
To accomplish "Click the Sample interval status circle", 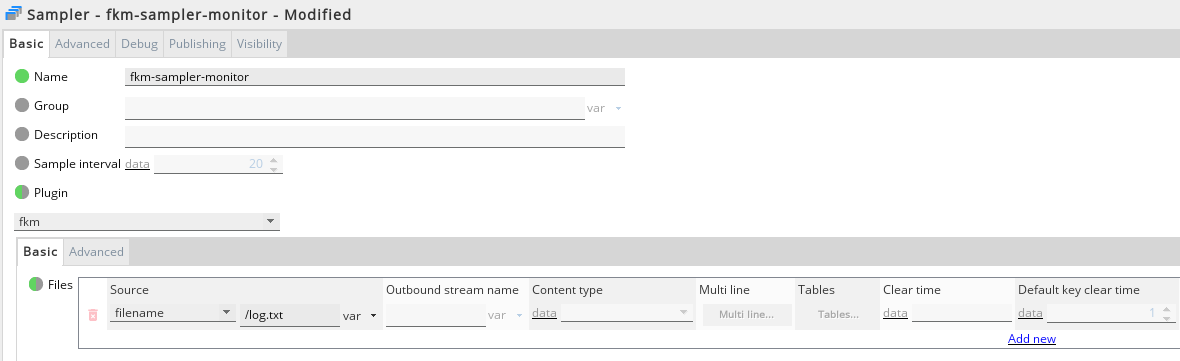I will 22,163.
